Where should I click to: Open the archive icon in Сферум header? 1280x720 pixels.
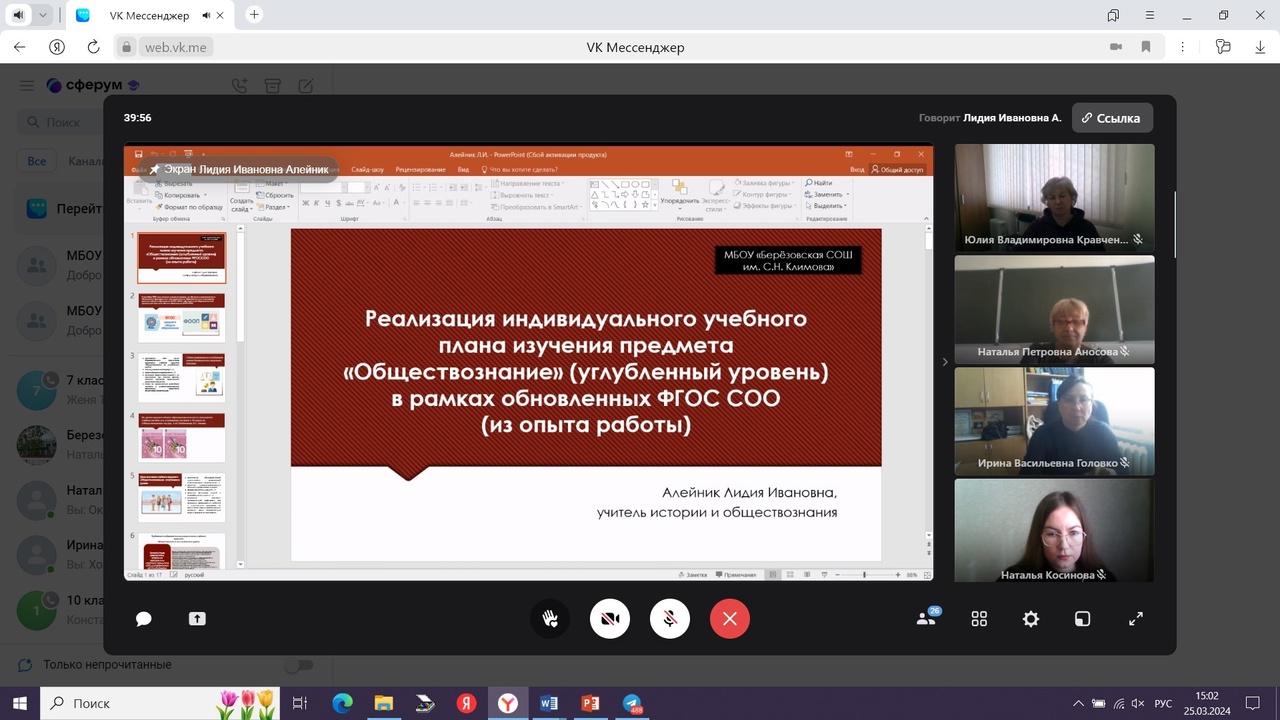[272, 86]
